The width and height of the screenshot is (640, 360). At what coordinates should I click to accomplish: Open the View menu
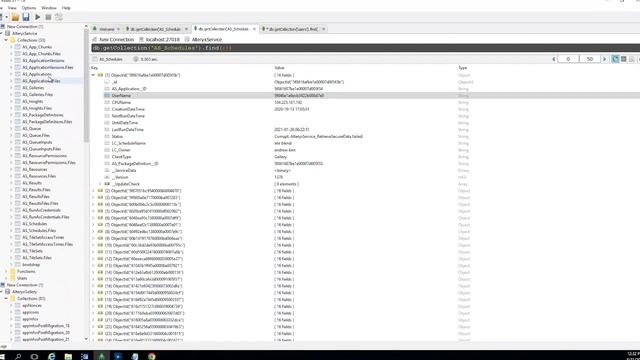coord(12,8)
